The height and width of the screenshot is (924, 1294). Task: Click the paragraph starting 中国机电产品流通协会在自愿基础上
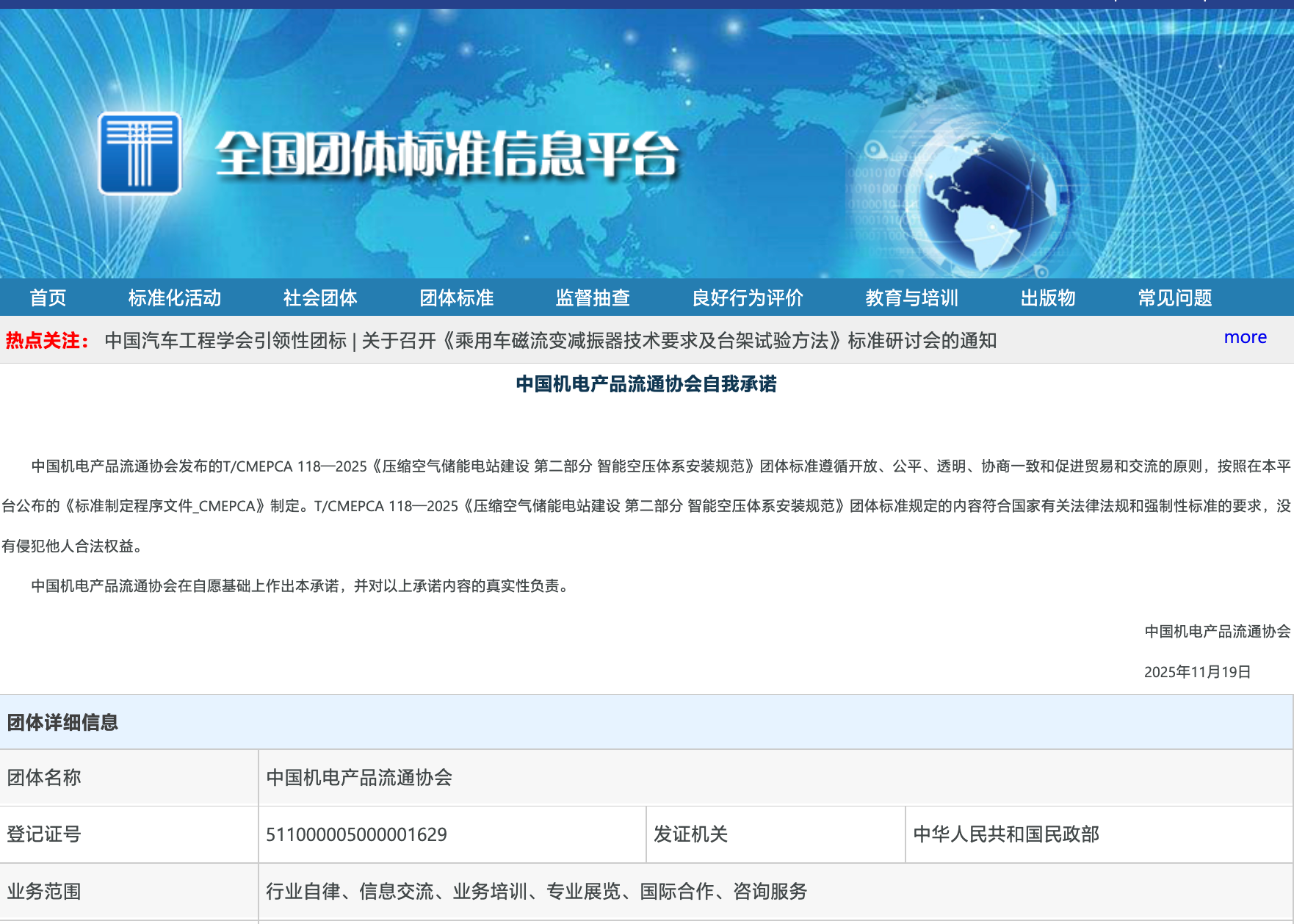click(x=302, y=585)
